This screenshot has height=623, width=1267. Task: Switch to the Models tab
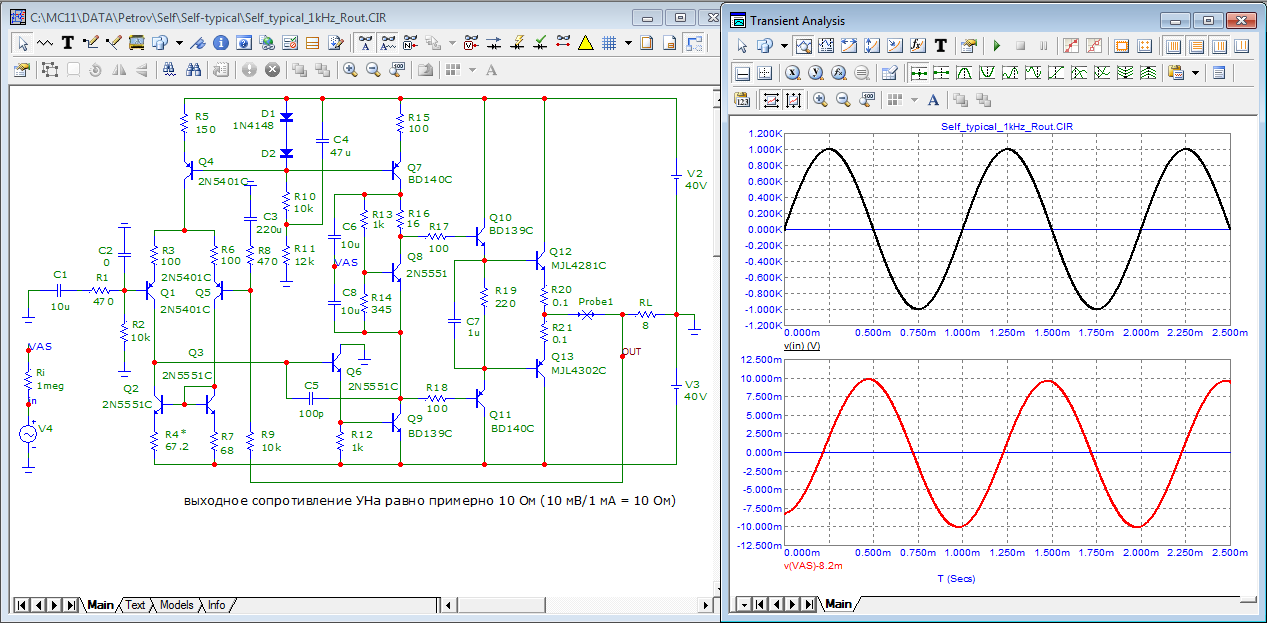point(176,605)
